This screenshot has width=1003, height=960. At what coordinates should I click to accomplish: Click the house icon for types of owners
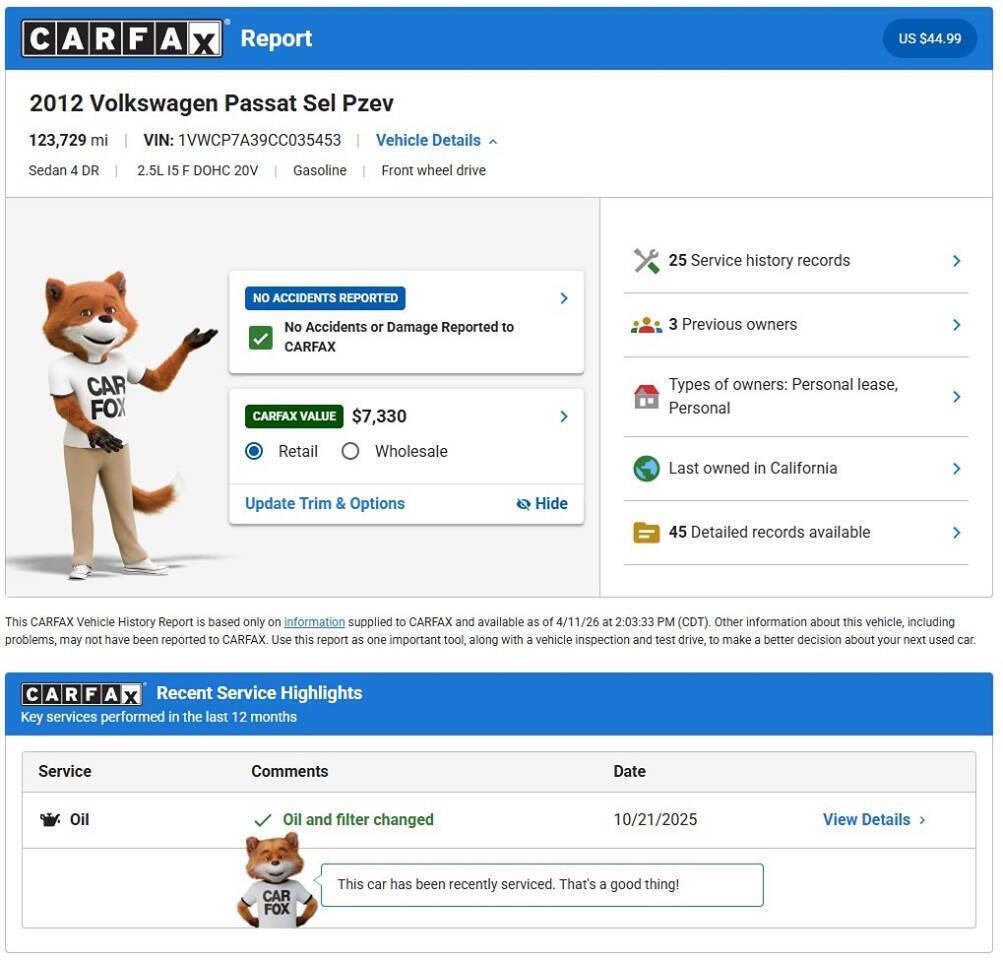point(646,397)
